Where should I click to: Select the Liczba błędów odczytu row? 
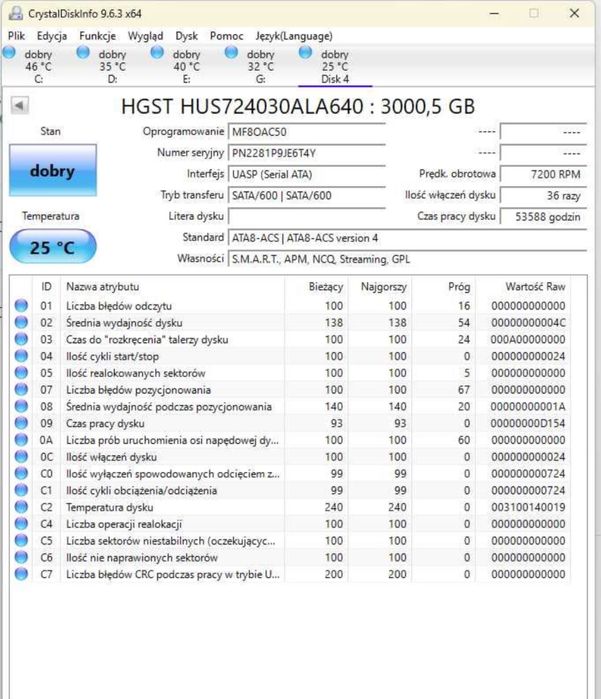pyautogui.click(x=290, y=306)
